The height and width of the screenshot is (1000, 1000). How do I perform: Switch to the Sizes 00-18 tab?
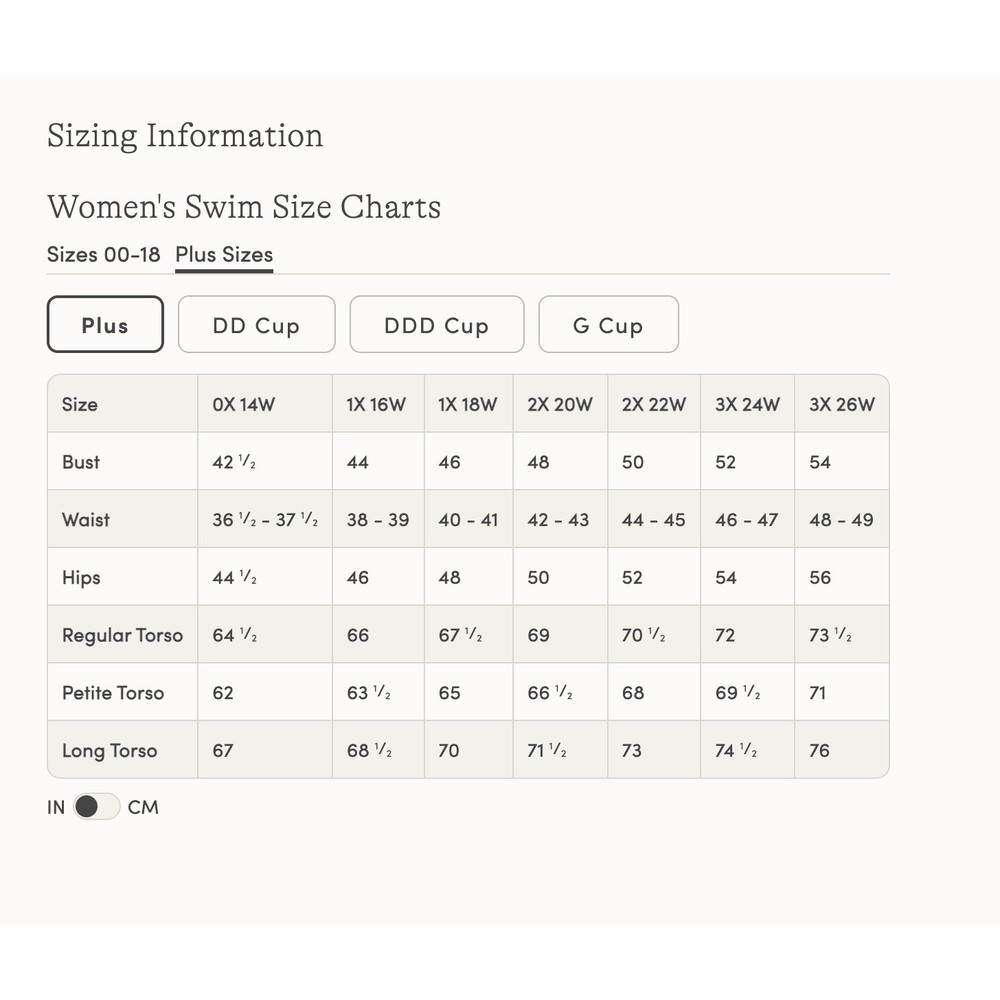[103, 254]
